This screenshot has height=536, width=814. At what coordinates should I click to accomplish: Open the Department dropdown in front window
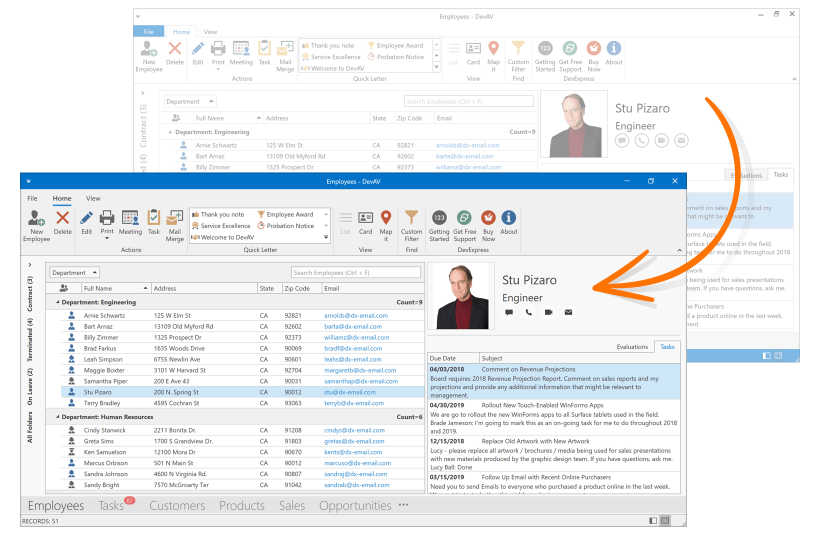click(x=74, y=273)
